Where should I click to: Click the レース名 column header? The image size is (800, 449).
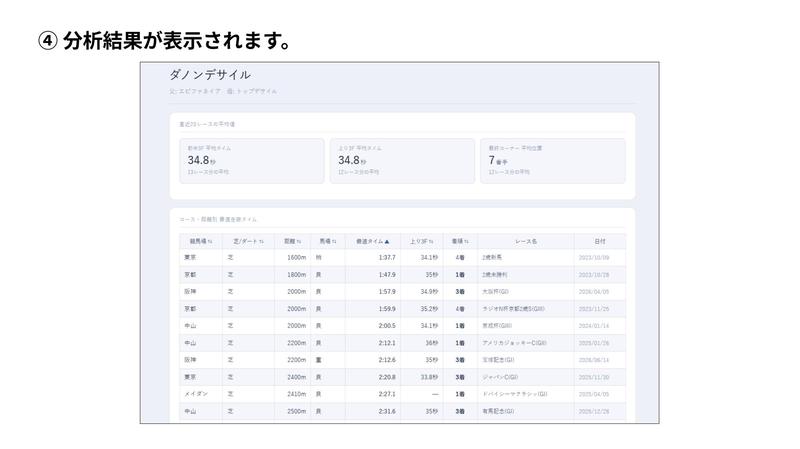(526, 241)
